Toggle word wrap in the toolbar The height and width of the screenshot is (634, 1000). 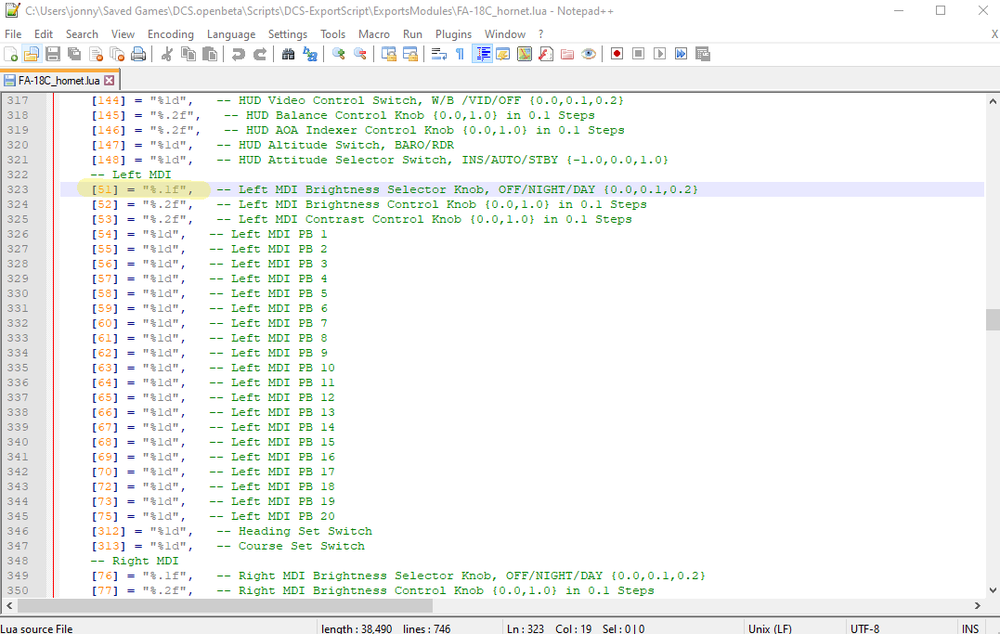(x=438, y=54)
